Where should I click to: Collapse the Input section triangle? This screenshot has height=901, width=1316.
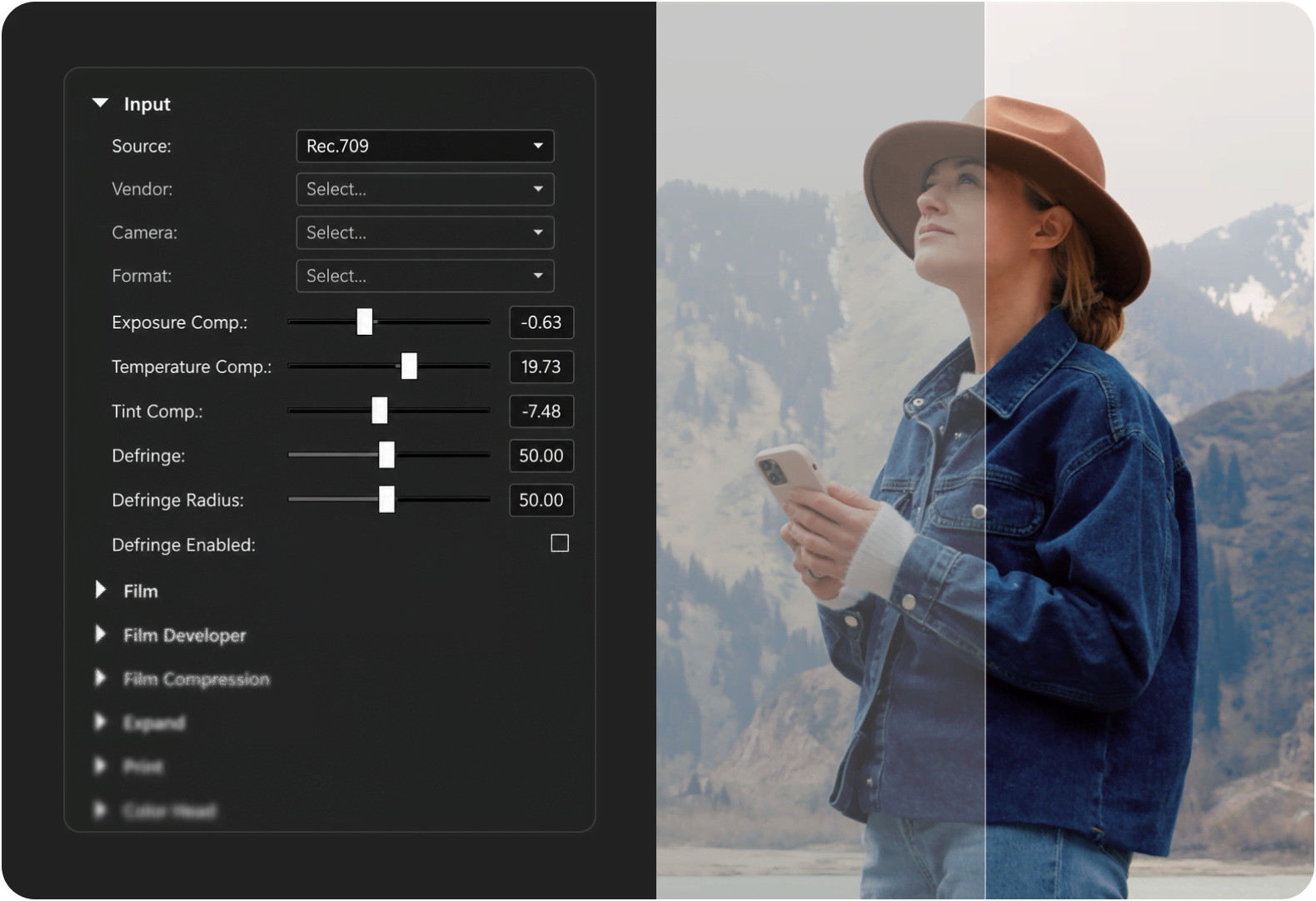(x=101, y=103)
